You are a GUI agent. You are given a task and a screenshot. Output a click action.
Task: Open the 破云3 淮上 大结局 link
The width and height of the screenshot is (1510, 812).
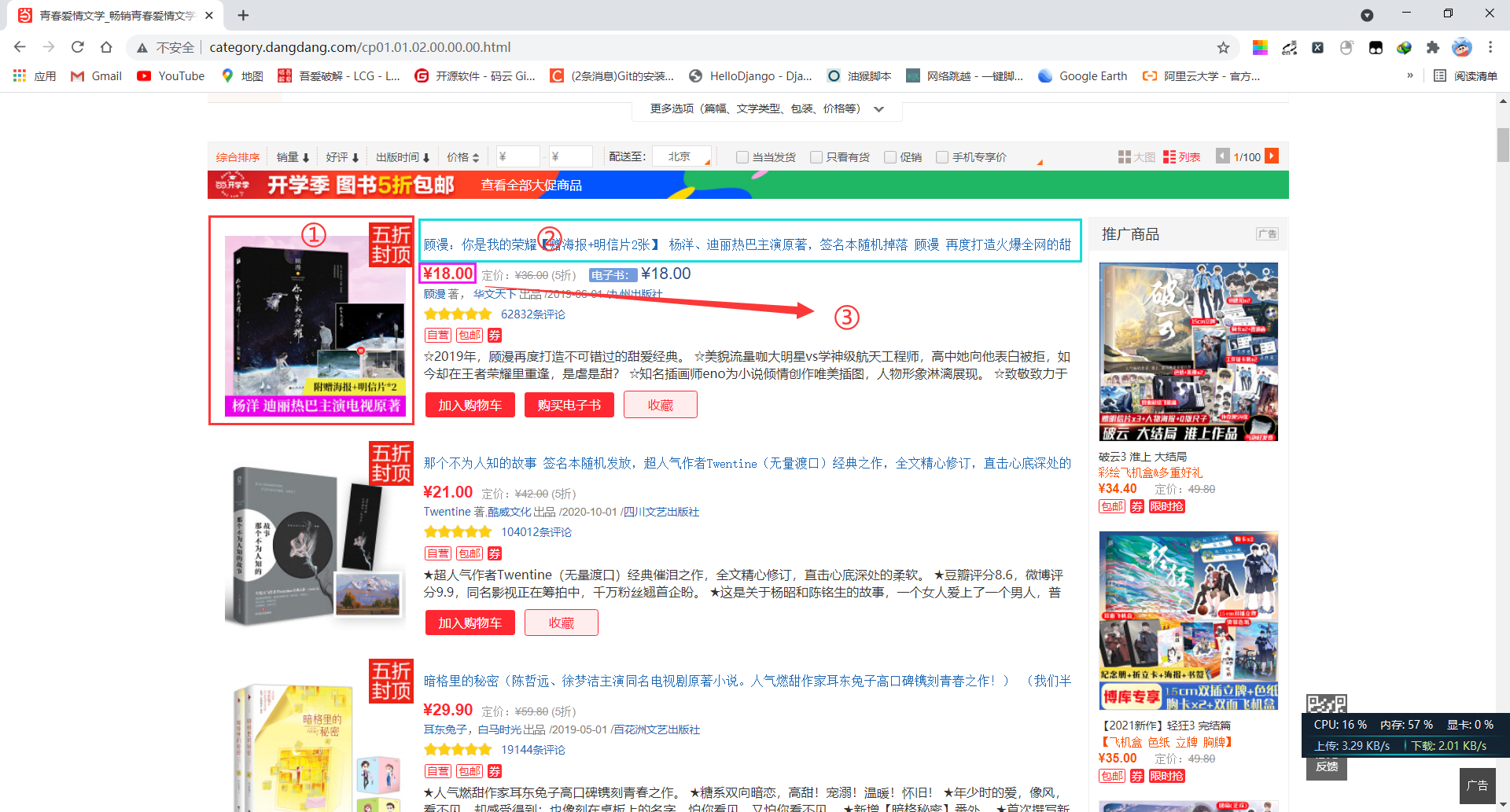coord(1143,457)
